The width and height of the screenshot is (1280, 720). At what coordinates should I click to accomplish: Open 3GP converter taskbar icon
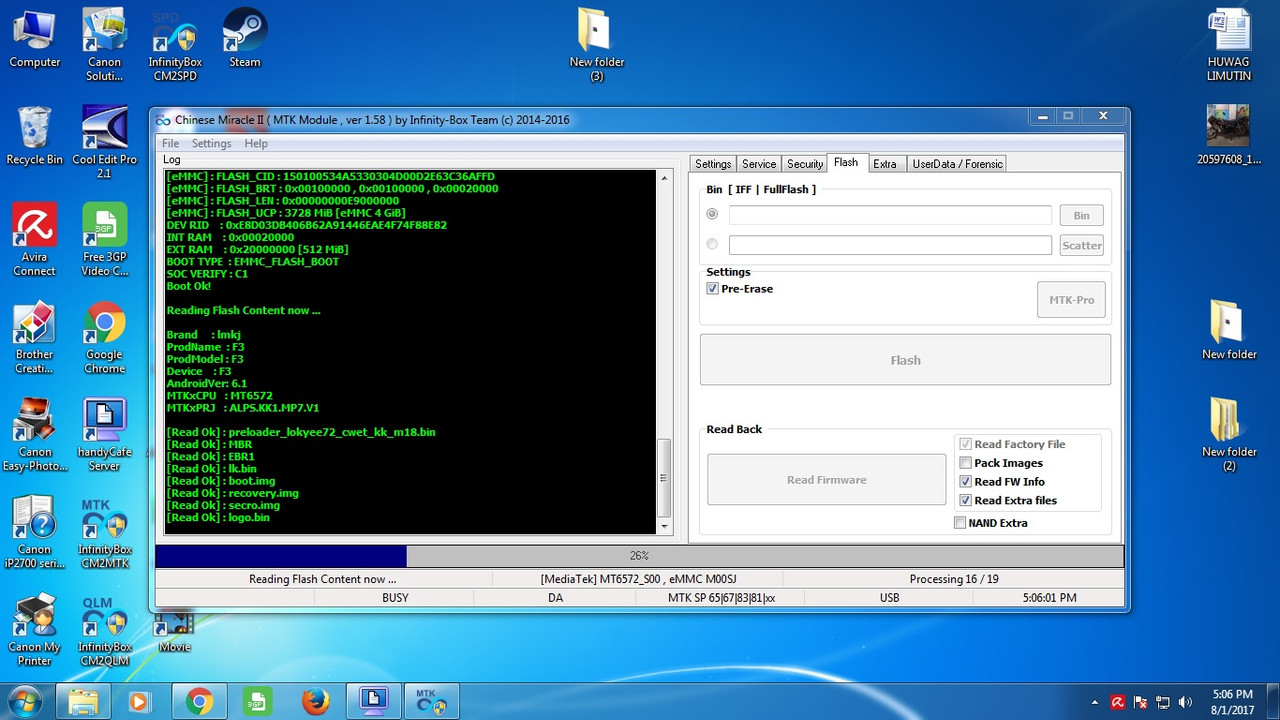point(258,702)
